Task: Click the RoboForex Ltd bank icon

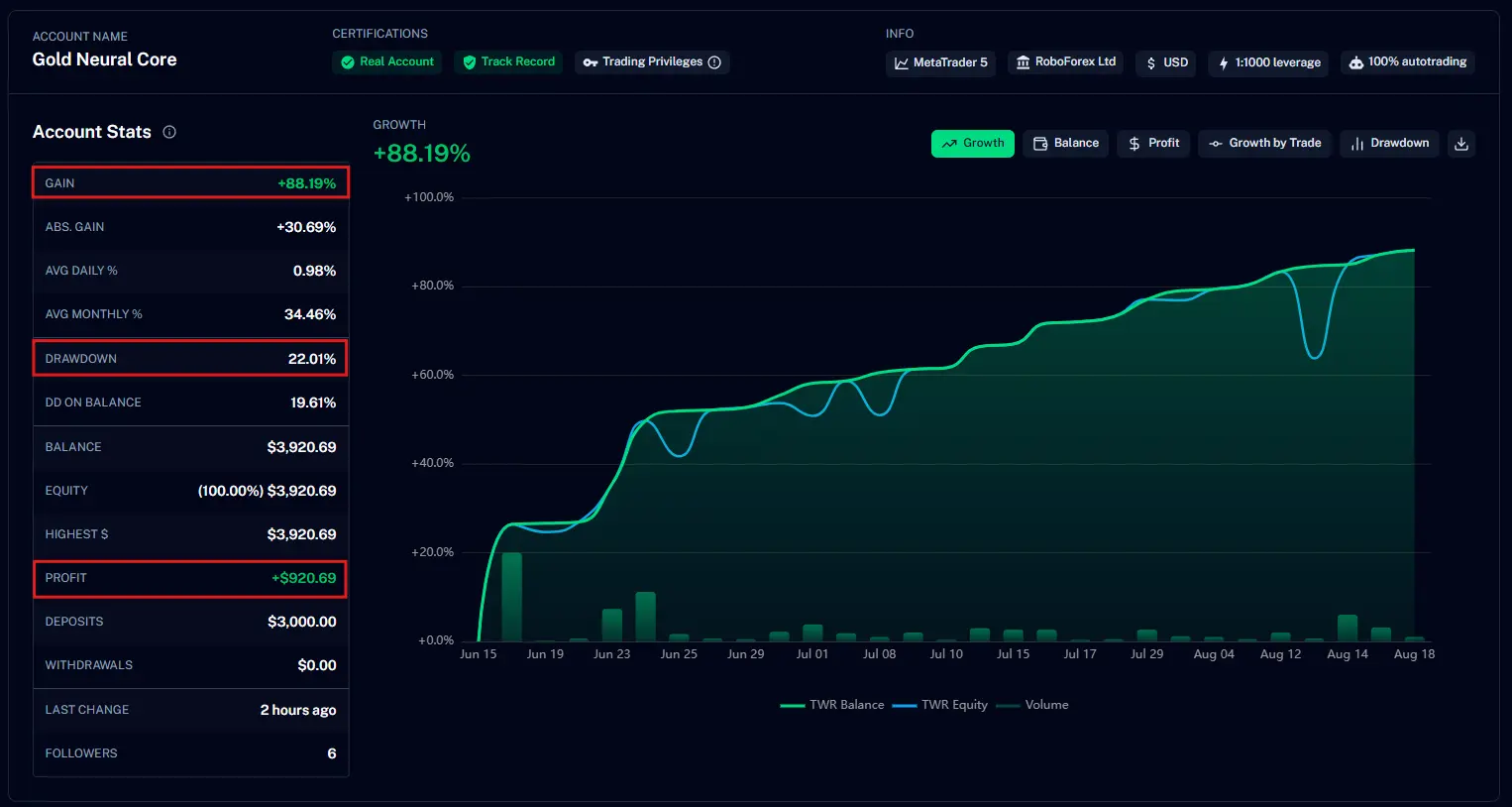Action: 1023,62
